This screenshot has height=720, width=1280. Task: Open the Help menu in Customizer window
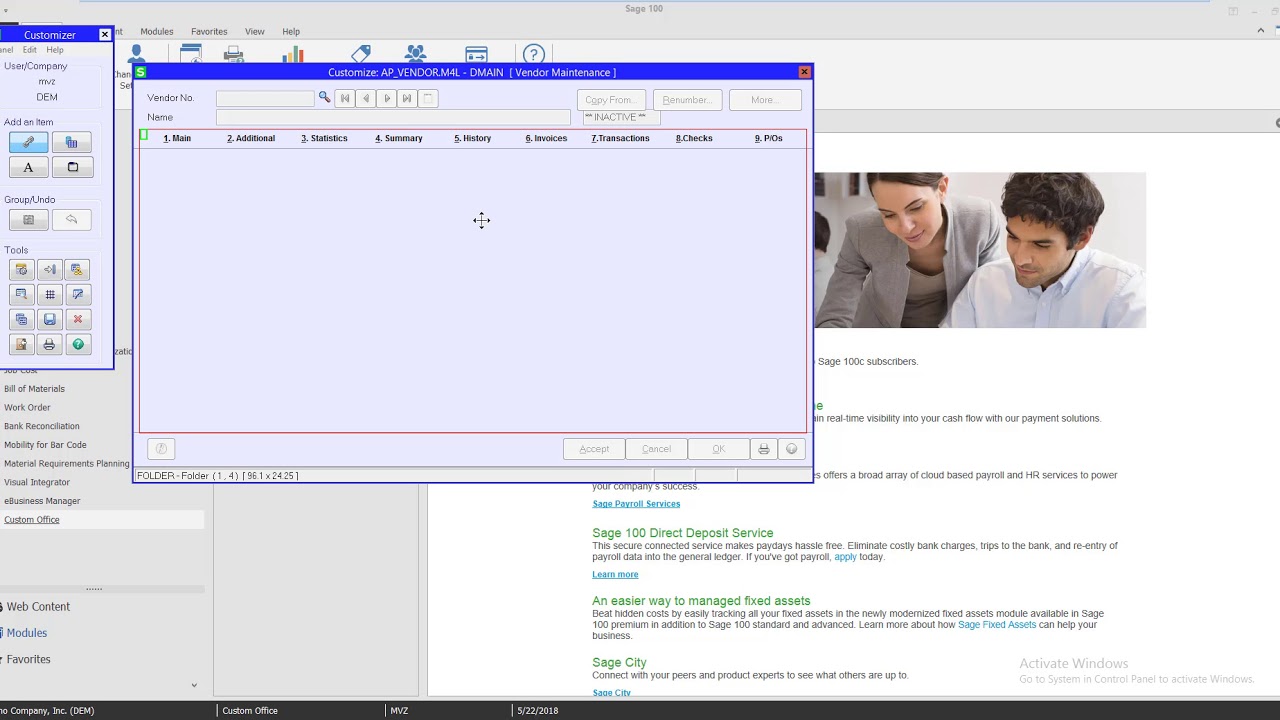click(x=55, y=50)
